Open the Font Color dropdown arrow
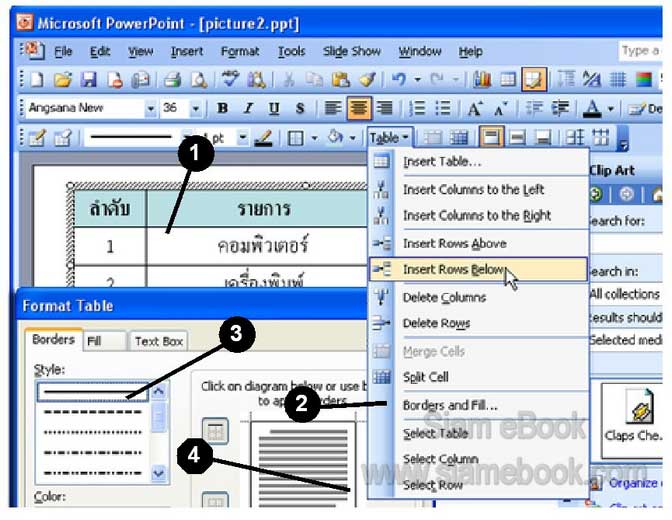 click(611, 109)
